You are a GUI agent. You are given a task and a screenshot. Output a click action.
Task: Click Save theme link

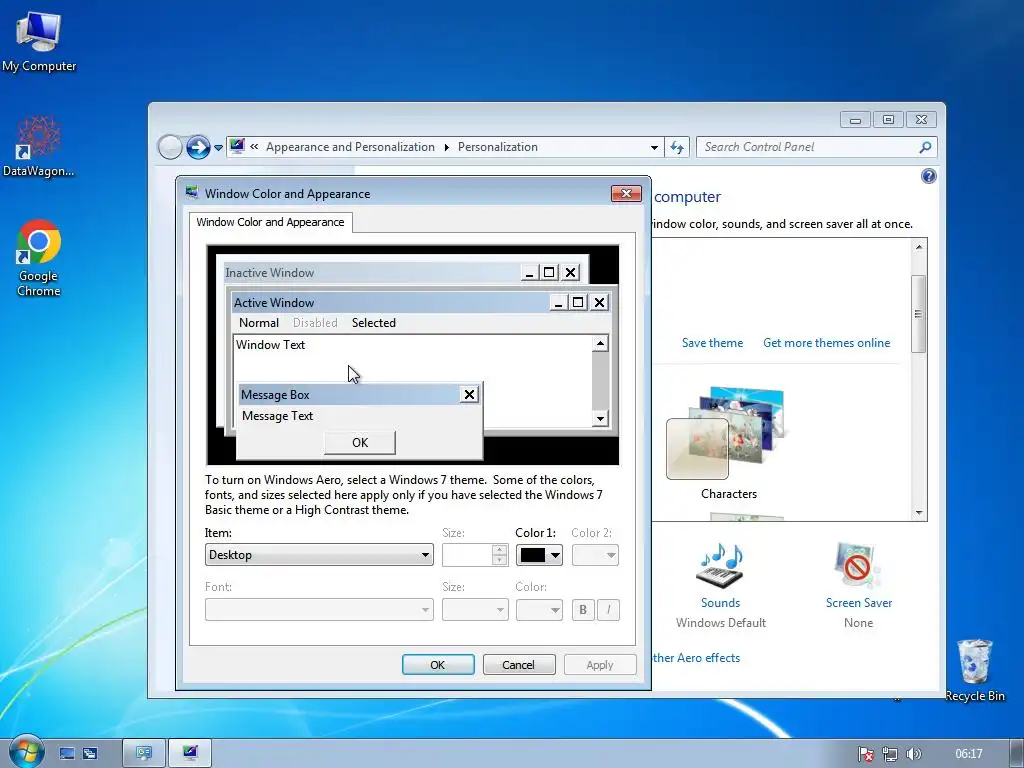[712, 343]
